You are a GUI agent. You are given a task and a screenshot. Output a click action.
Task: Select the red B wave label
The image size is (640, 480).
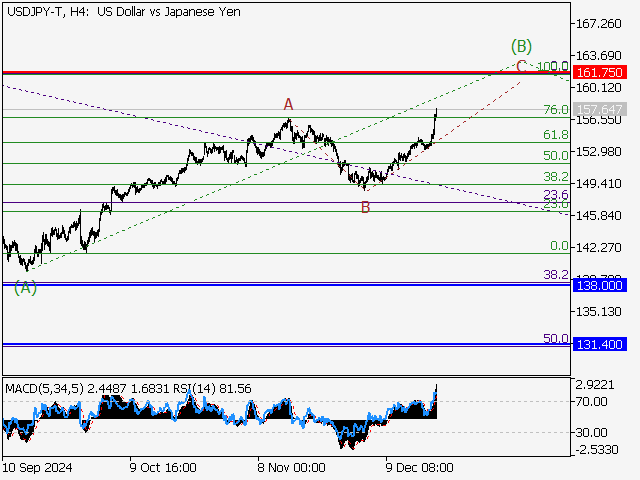coord(366,208)
